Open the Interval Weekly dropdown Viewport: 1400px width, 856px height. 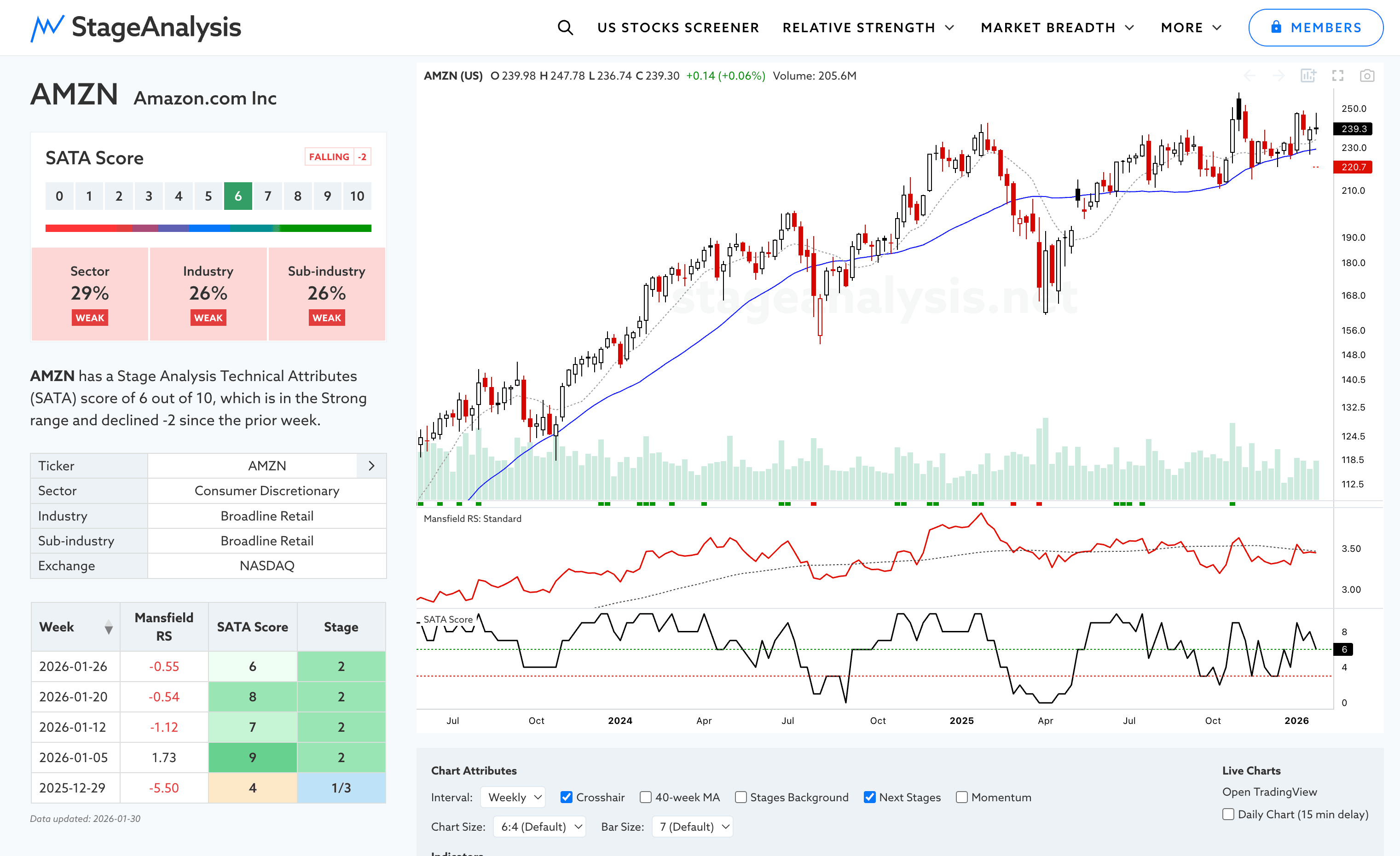[513, 797]
